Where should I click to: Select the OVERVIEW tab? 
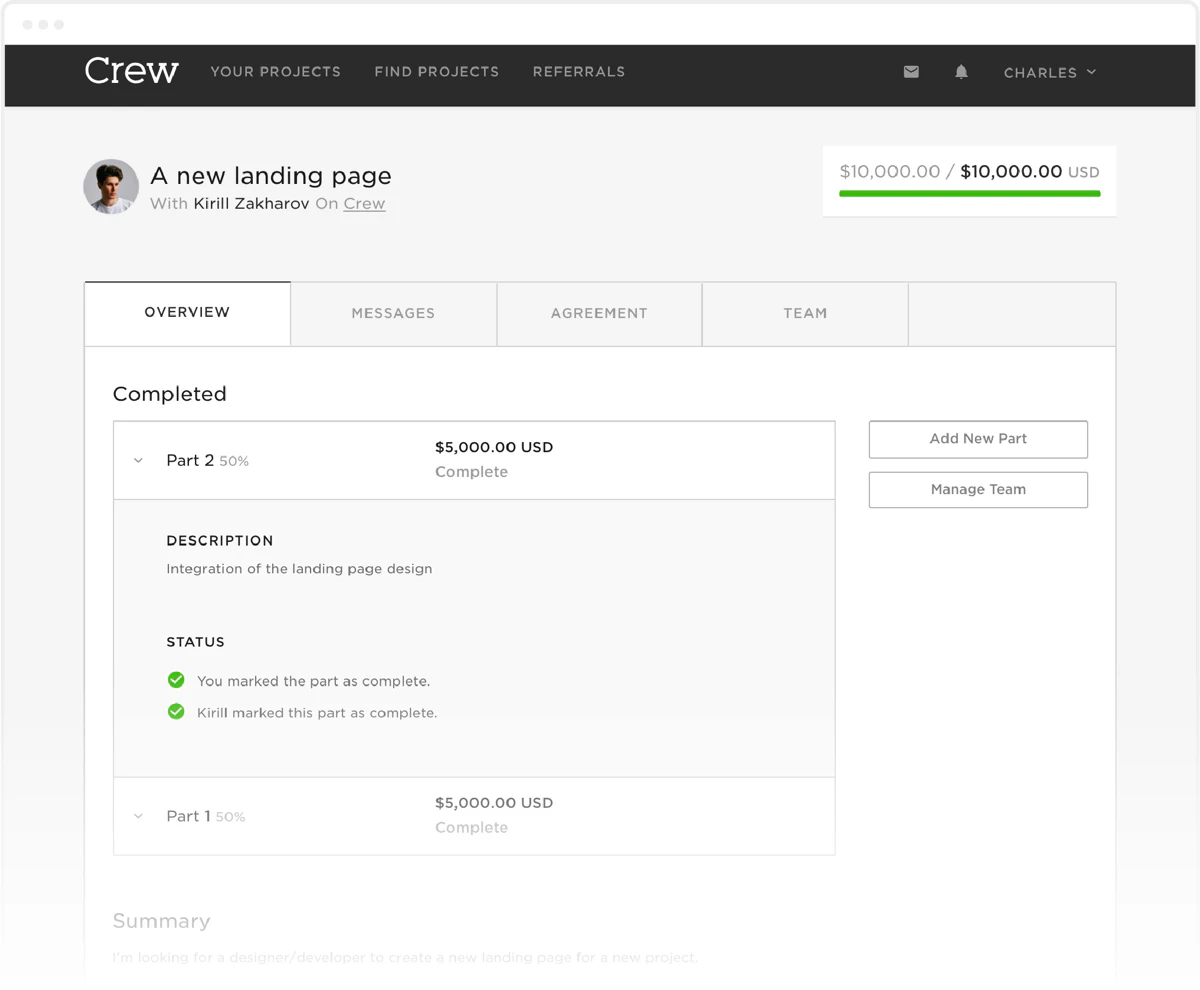point(187,313)
